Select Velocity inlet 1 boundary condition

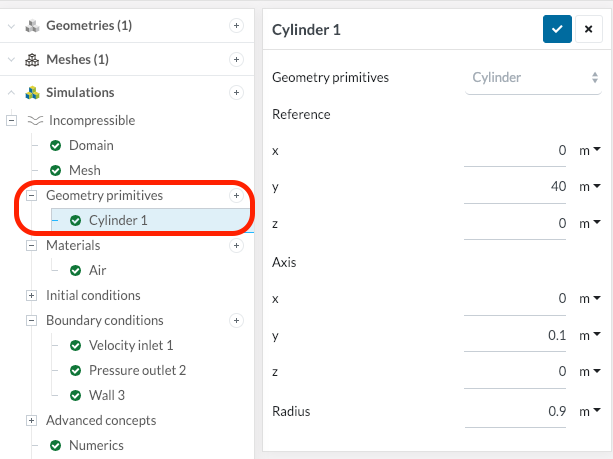pyautogui.click(x=130, y=345)
